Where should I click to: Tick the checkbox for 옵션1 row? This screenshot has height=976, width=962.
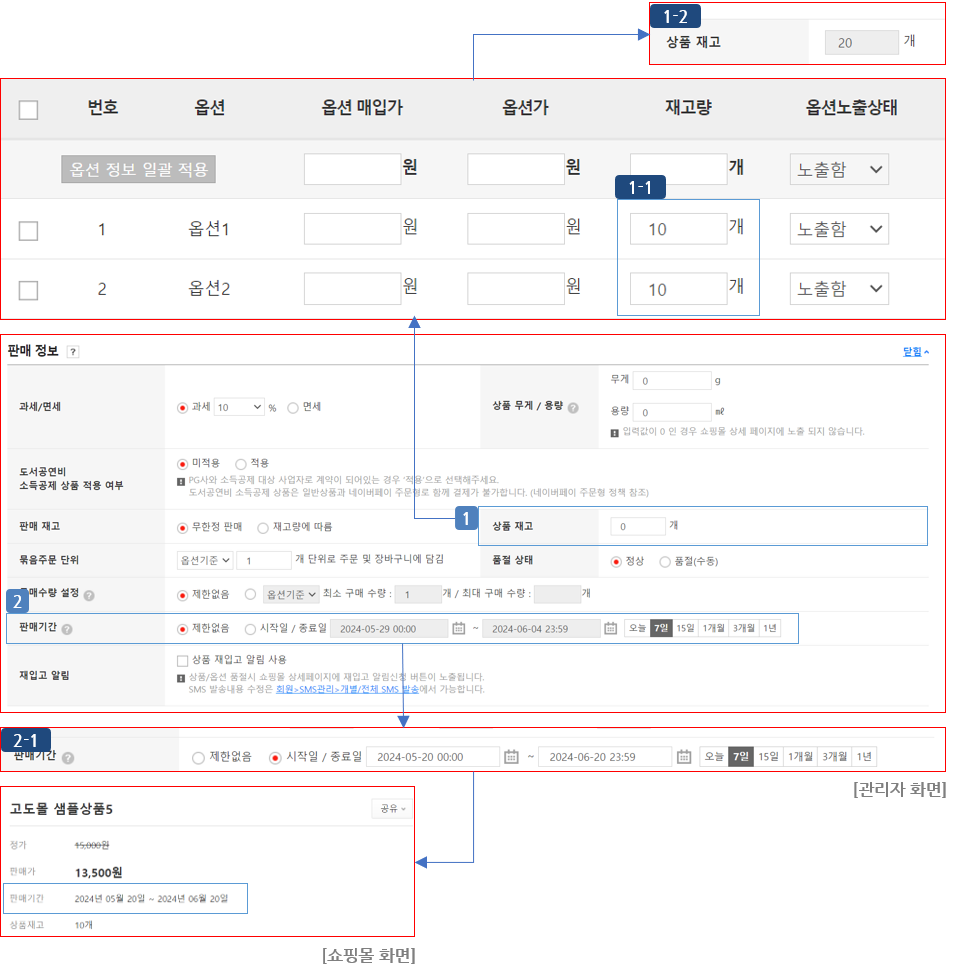(x=29, y=231)
